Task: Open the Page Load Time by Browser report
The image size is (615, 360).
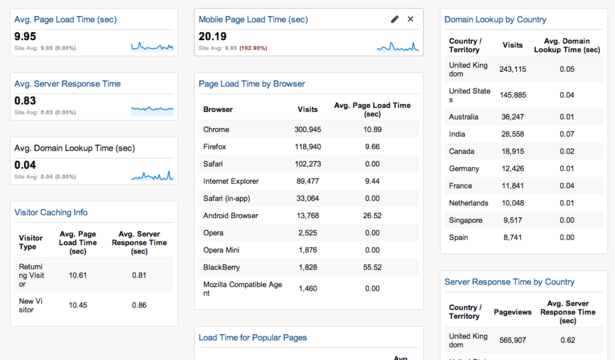Action: click(x=252, y=84)
